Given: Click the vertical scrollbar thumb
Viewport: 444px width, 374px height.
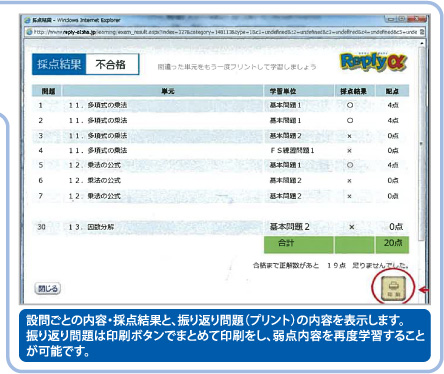Looking at the screenshot, I should click(x=421, y=143).
